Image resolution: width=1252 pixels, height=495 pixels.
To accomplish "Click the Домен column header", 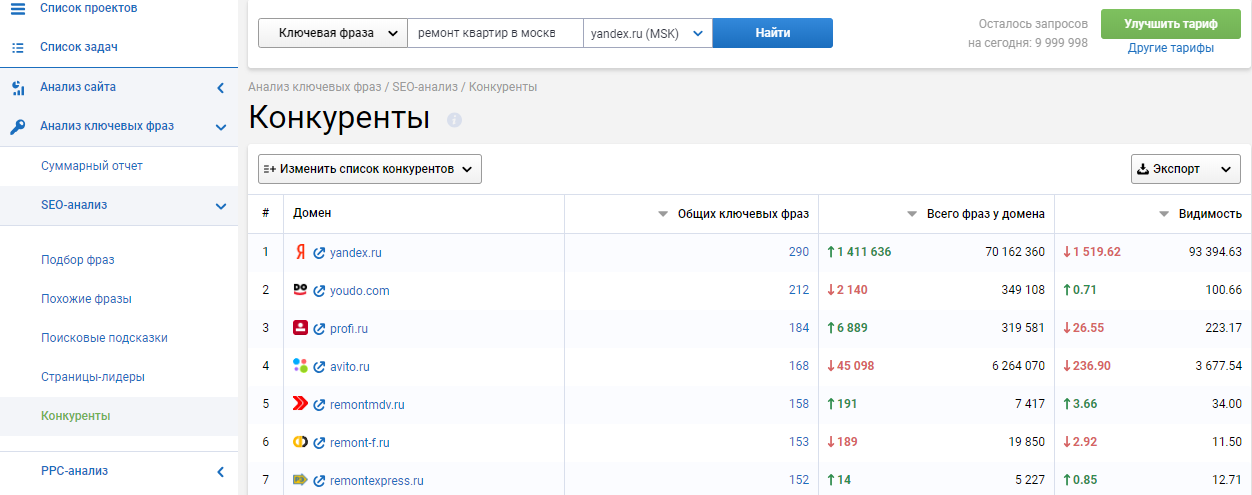I will pyautogui.click(x=312, y=214).
